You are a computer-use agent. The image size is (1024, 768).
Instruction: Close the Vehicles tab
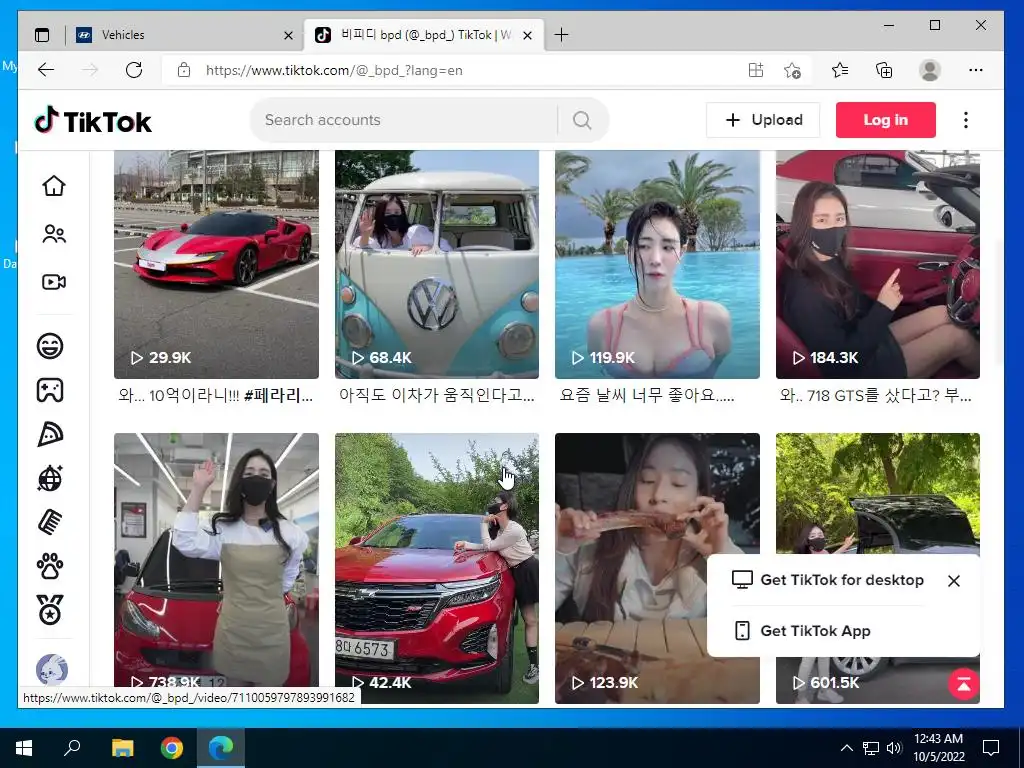288,36
